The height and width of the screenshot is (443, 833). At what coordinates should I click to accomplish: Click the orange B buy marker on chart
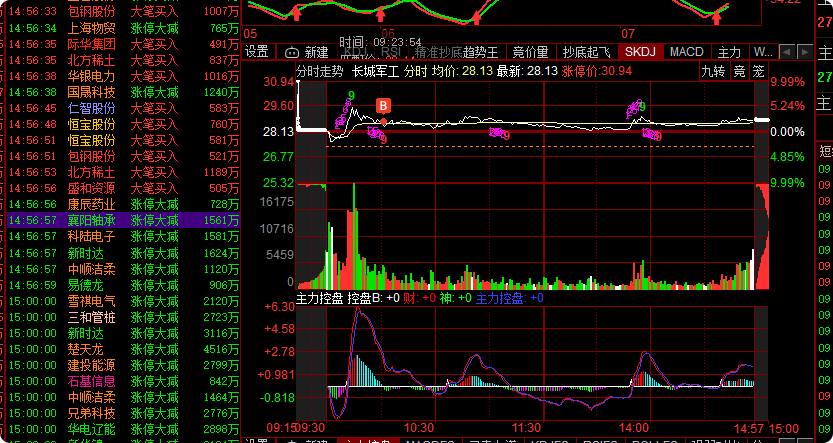coord(384,106)
